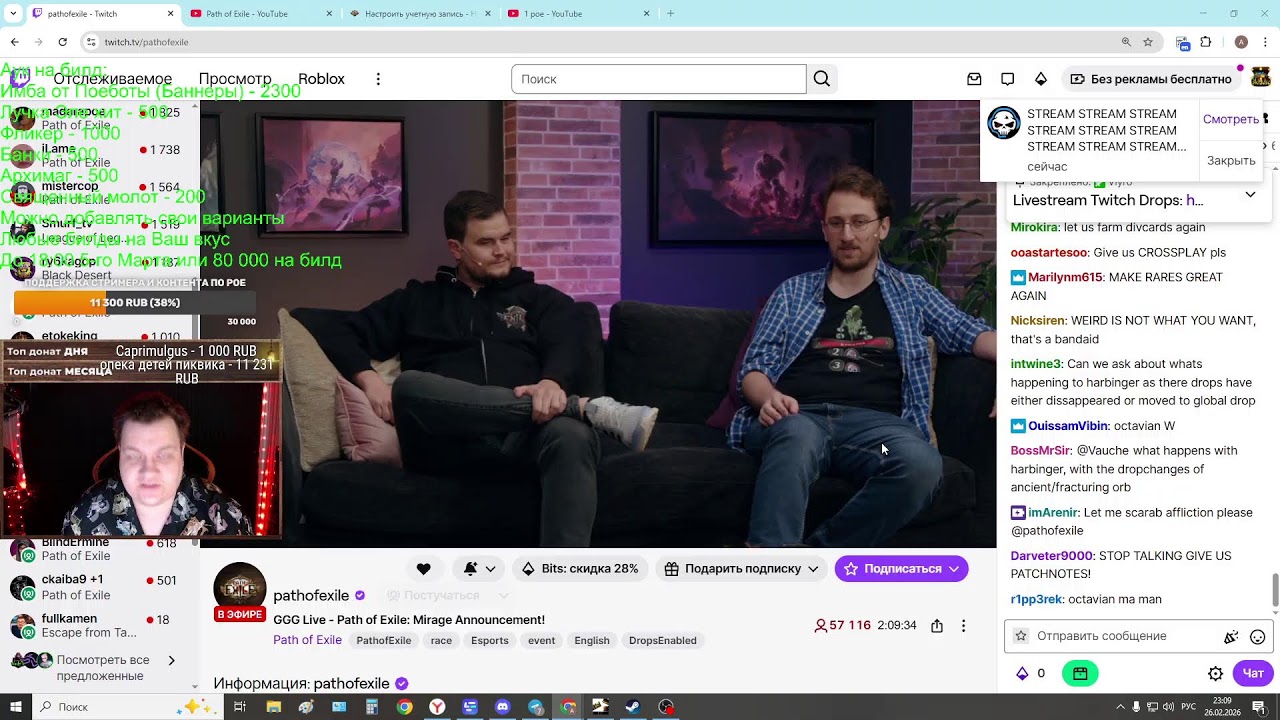1280x720 pixels.
Task: Toggle the taskbar microphone status icon
Action: coord(1135,707)
